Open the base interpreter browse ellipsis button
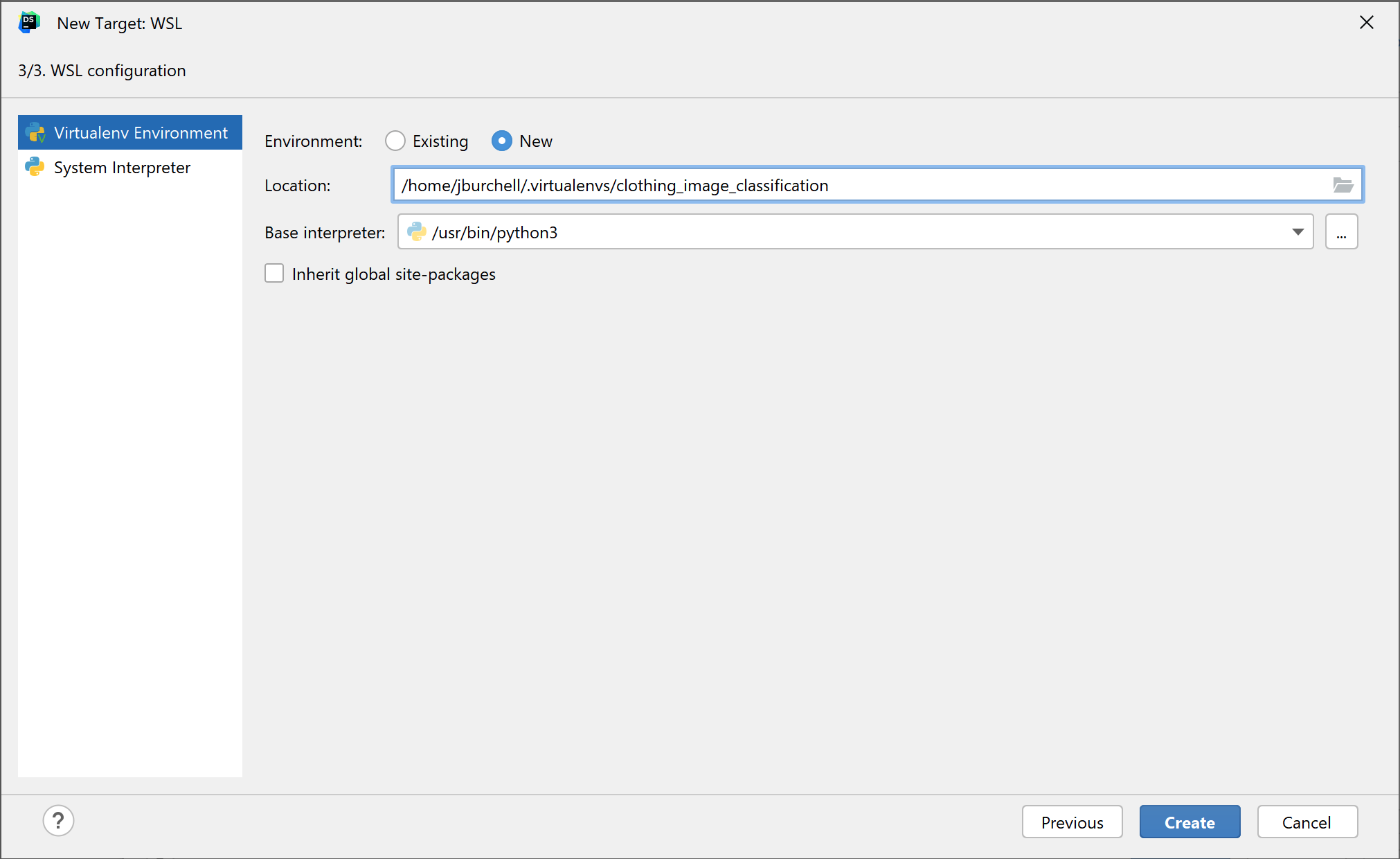Image resolution: width=1400 pixels, height=859 pixels. (1341, 232)
